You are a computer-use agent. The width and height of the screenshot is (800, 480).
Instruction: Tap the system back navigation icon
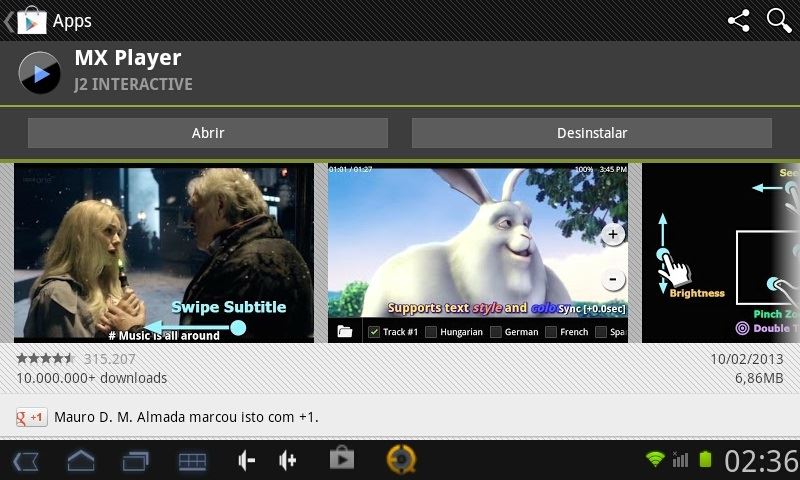(26, 461)
